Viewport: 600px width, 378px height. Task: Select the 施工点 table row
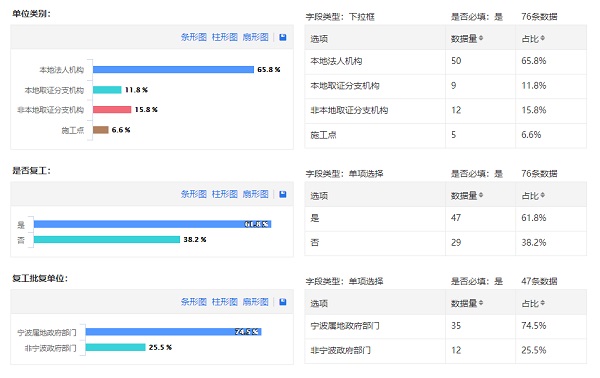(445, 135)
